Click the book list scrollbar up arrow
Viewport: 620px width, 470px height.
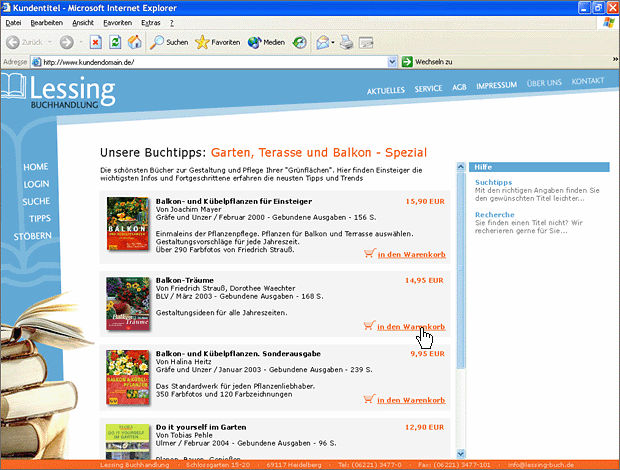click(x=461, y=167)
